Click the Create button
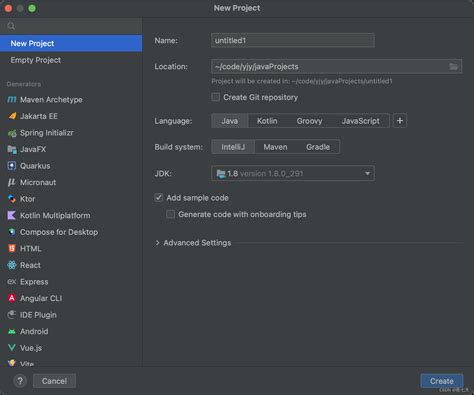 (x=442, y=381)
